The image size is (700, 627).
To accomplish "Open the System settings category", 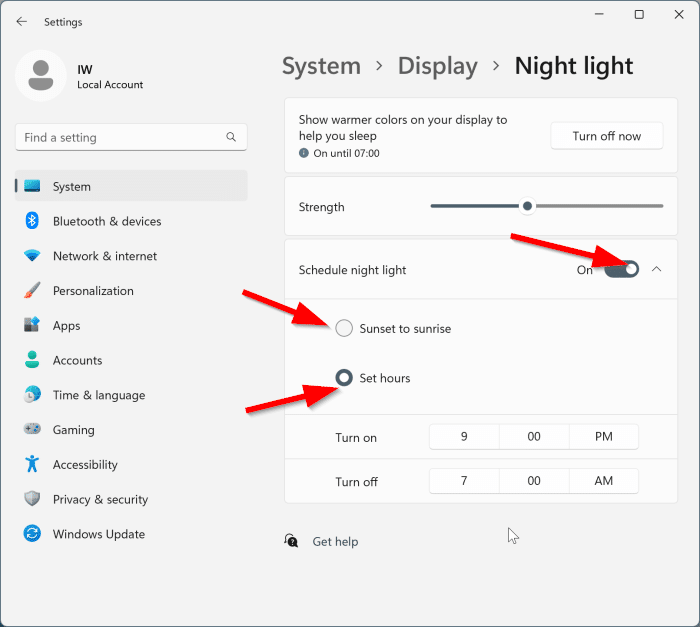I will point(131,186).
